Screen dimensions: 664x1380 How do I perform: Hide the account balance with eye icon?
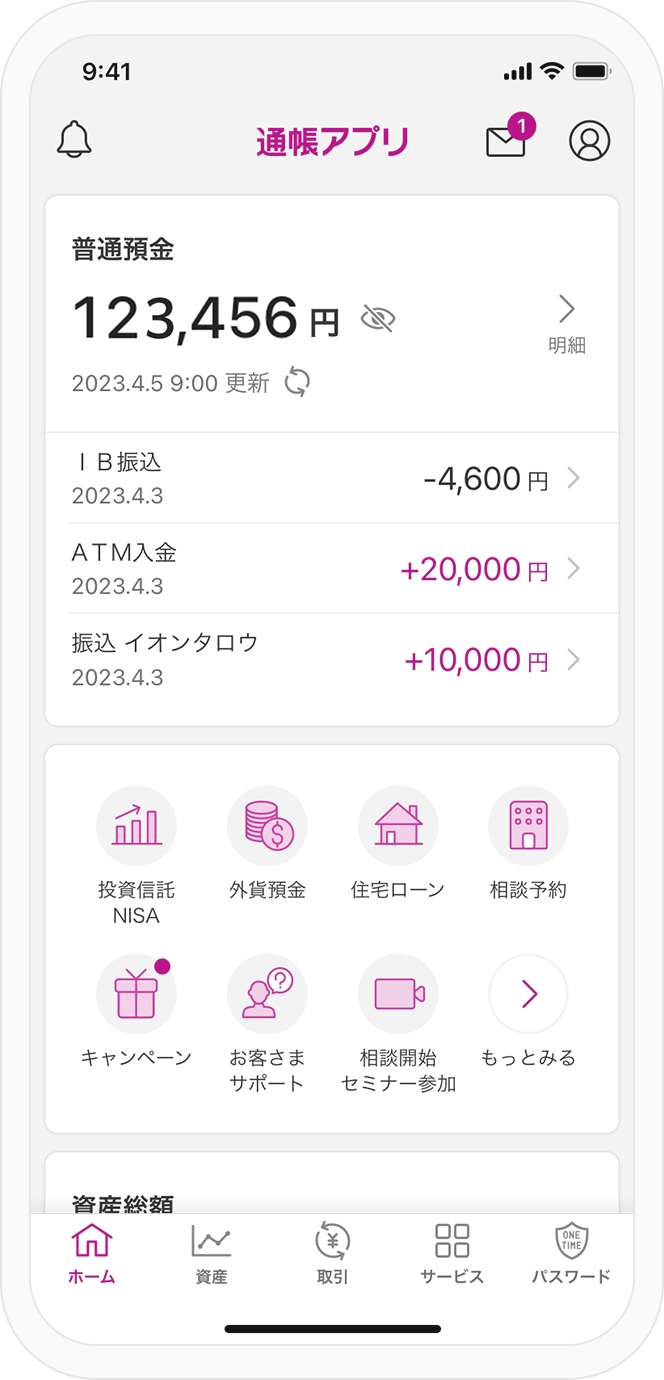point(378,319)
